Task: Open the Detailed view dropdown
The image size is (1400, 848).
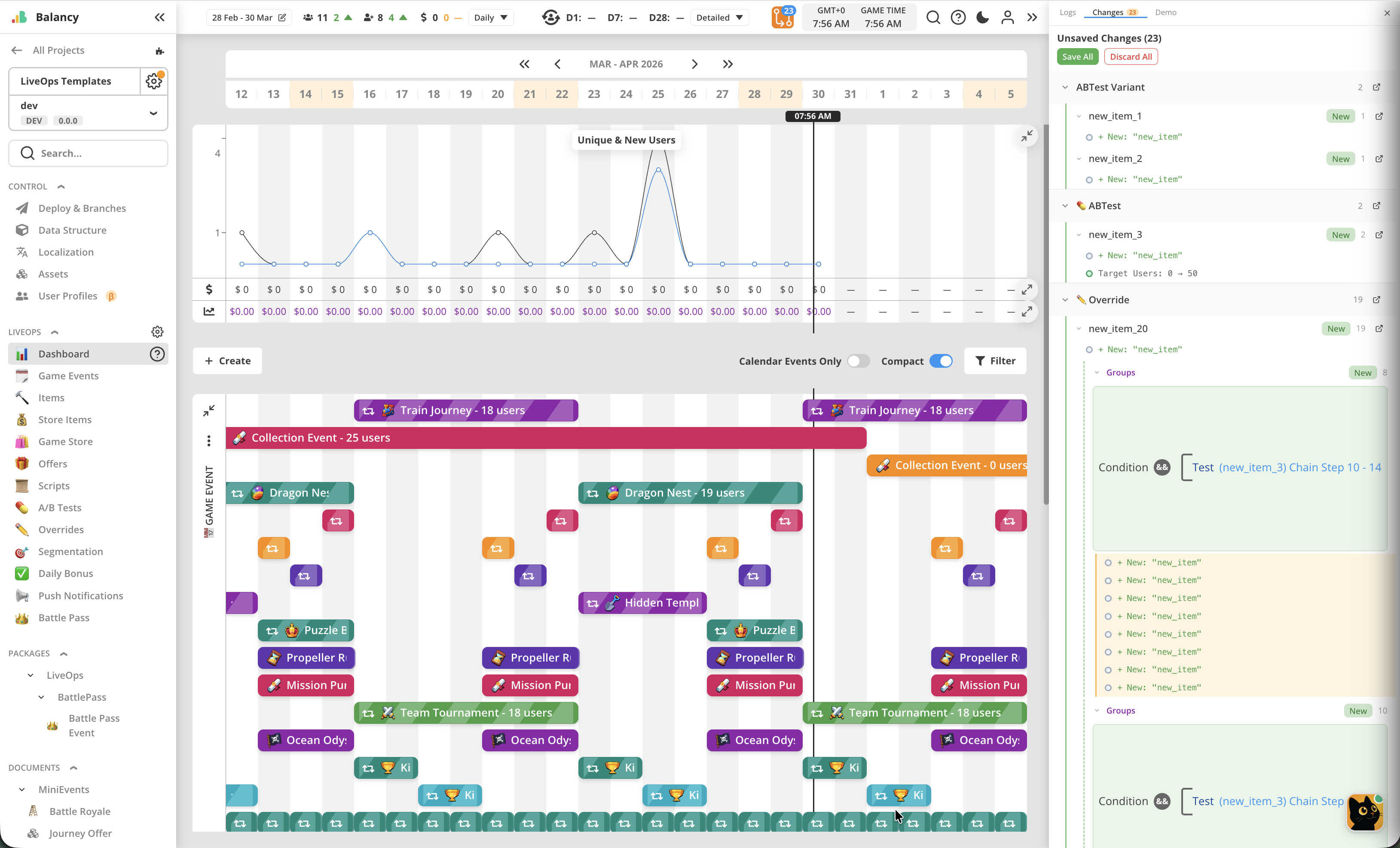Action: tap(719, 18)
